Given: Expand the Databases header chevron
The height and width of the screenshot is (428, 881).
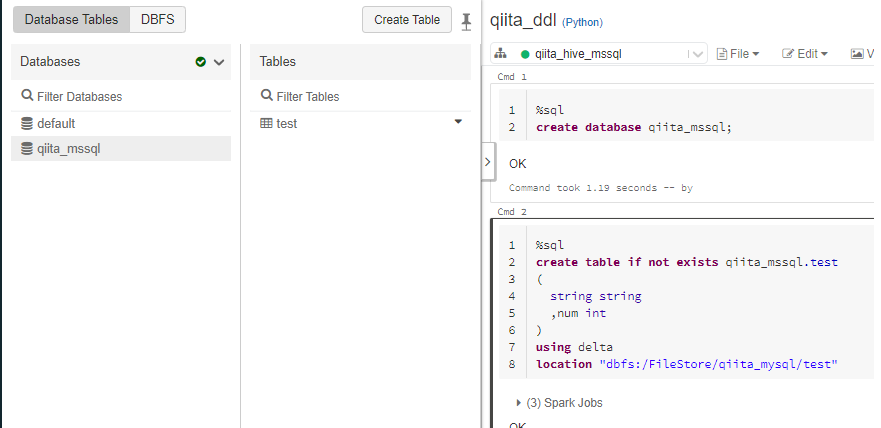Looking at the screenshot, I should (x=219, y=62).
